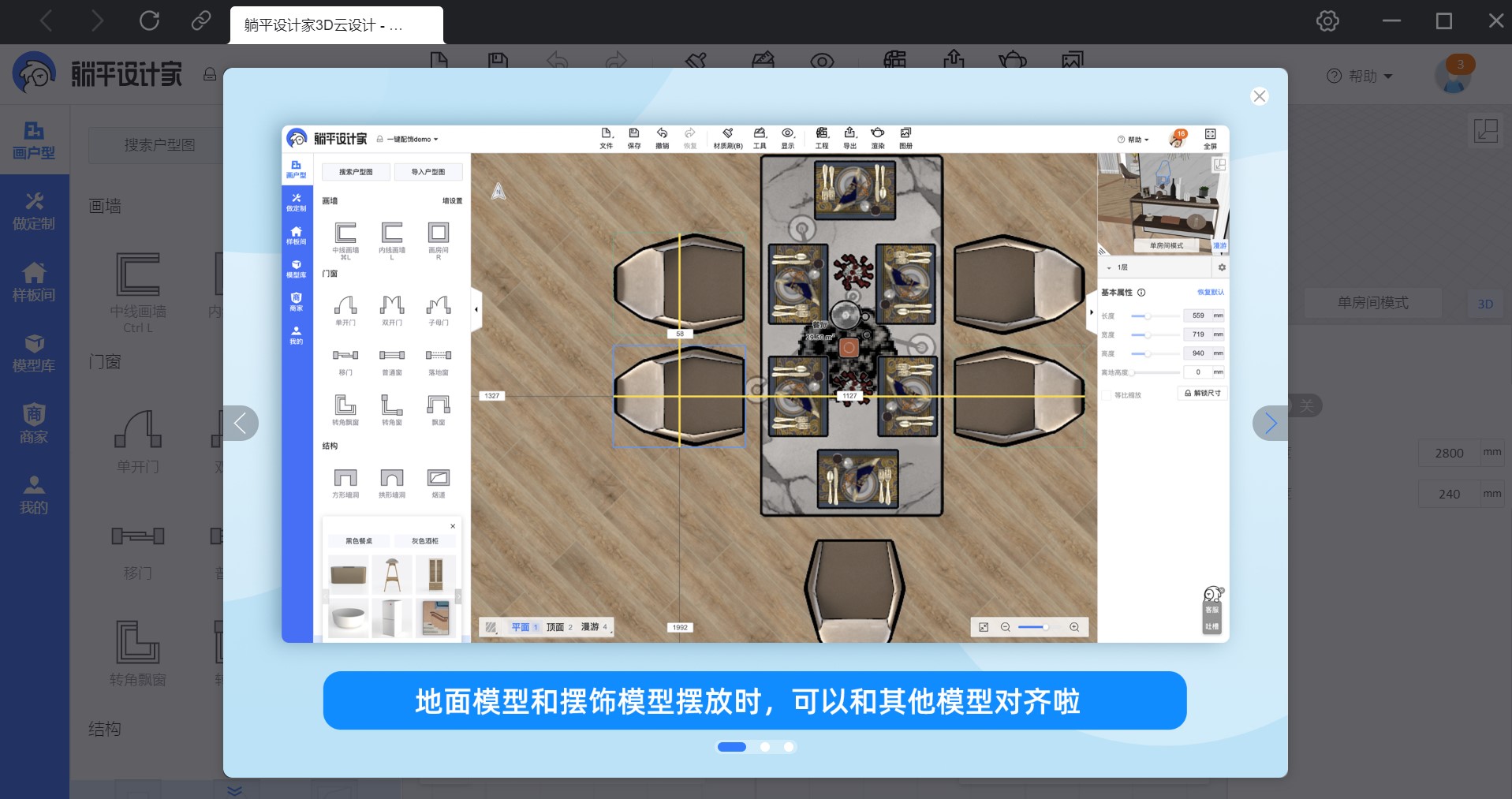Click the lock icon beside the app title
Viewport: 1512px width, 799px height.
point(210,74)
